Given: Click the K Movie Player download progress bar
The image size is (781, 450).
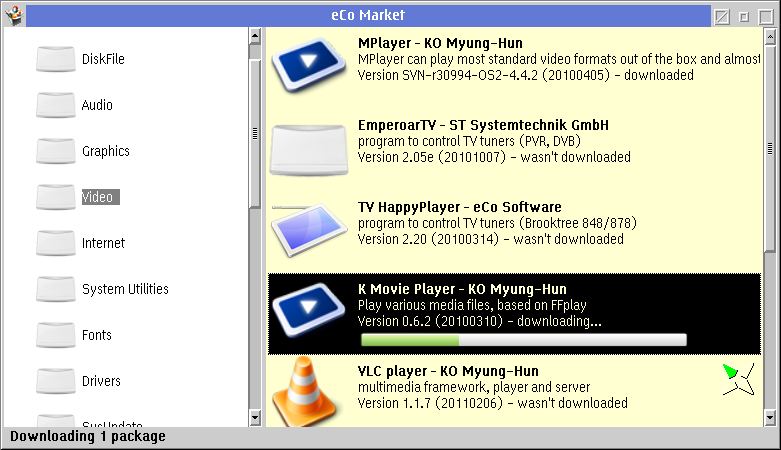Looking at the screenshot, I should pyautogui.click(x=524, y=340).
